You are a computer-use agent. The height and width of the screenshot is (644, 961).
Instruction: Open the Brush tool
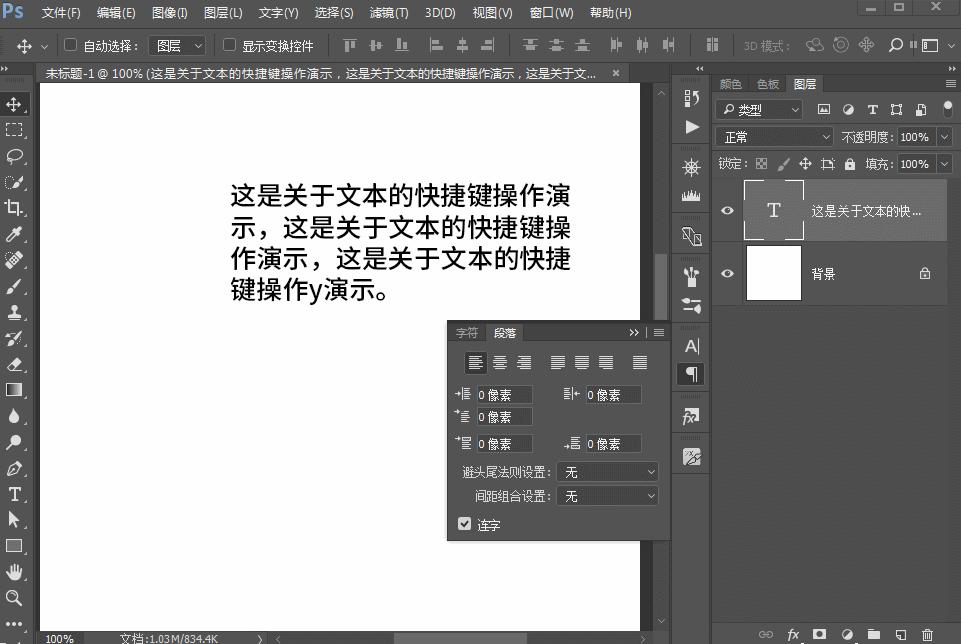(14, 285)
